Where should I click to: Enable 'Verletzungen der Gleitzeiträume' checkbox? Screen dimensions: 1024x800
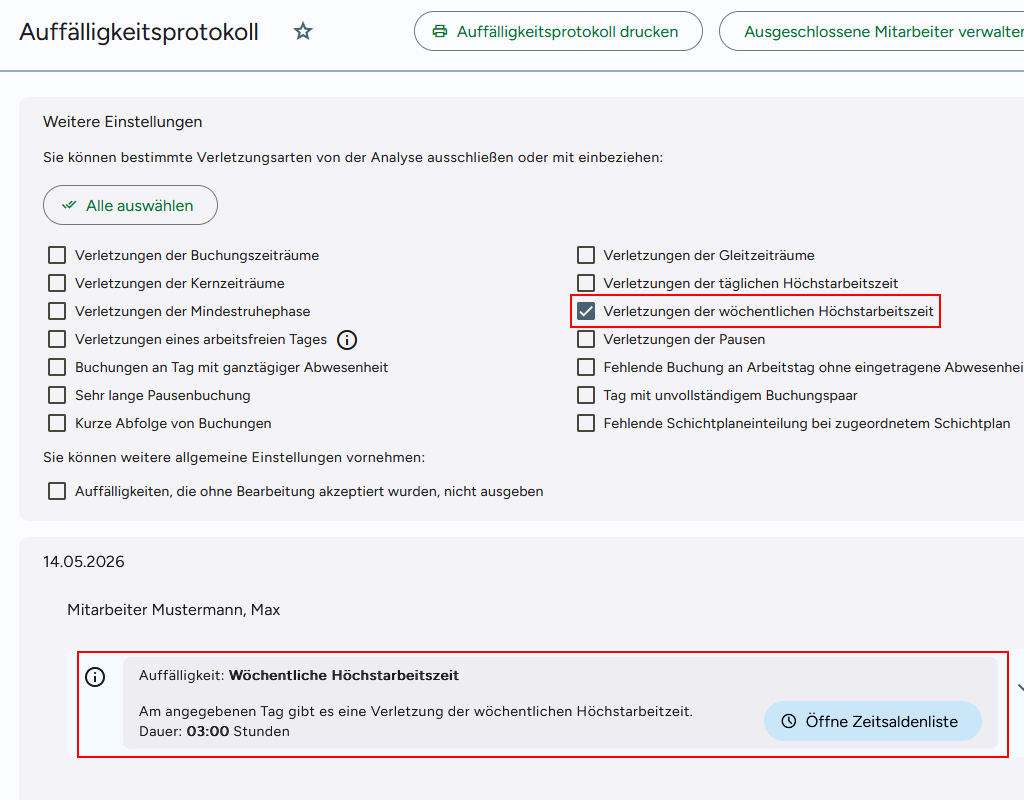click(586, 255)
